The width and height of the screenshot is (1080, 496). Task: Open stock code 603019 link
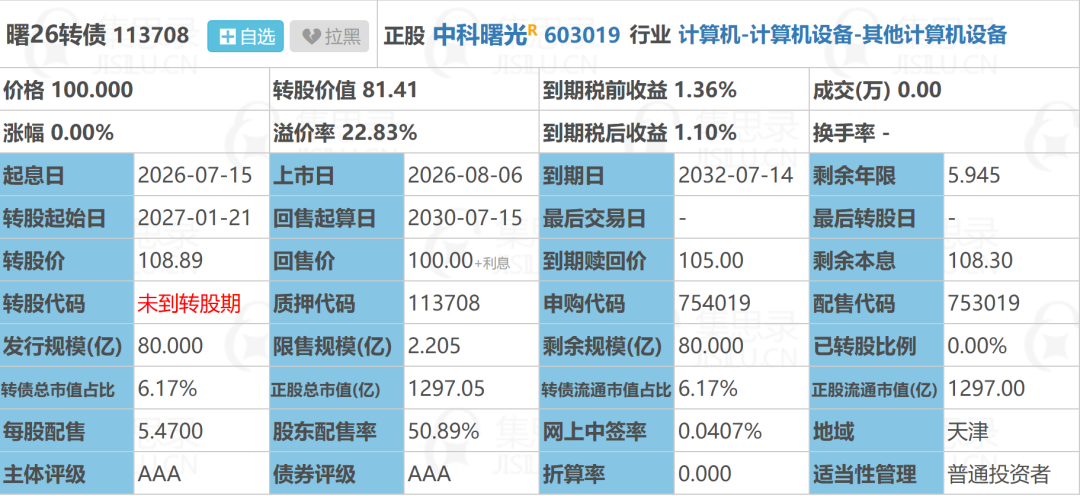pos(583,34)
